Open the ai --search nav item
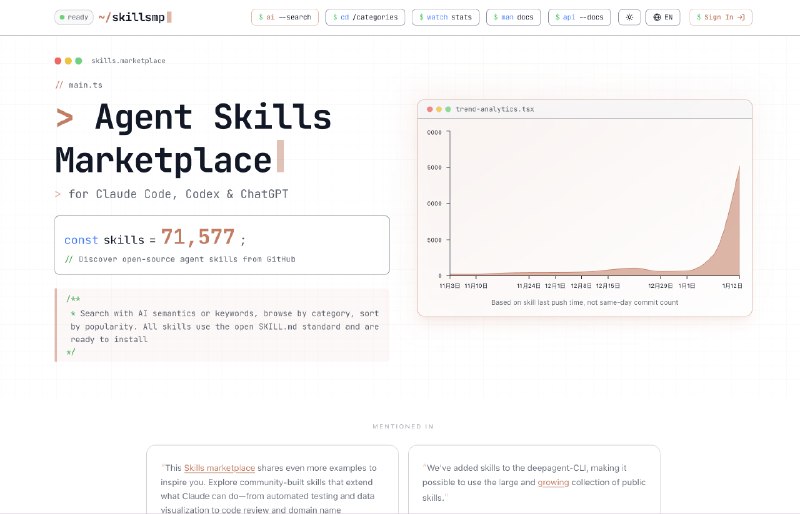 pos(284,17)
